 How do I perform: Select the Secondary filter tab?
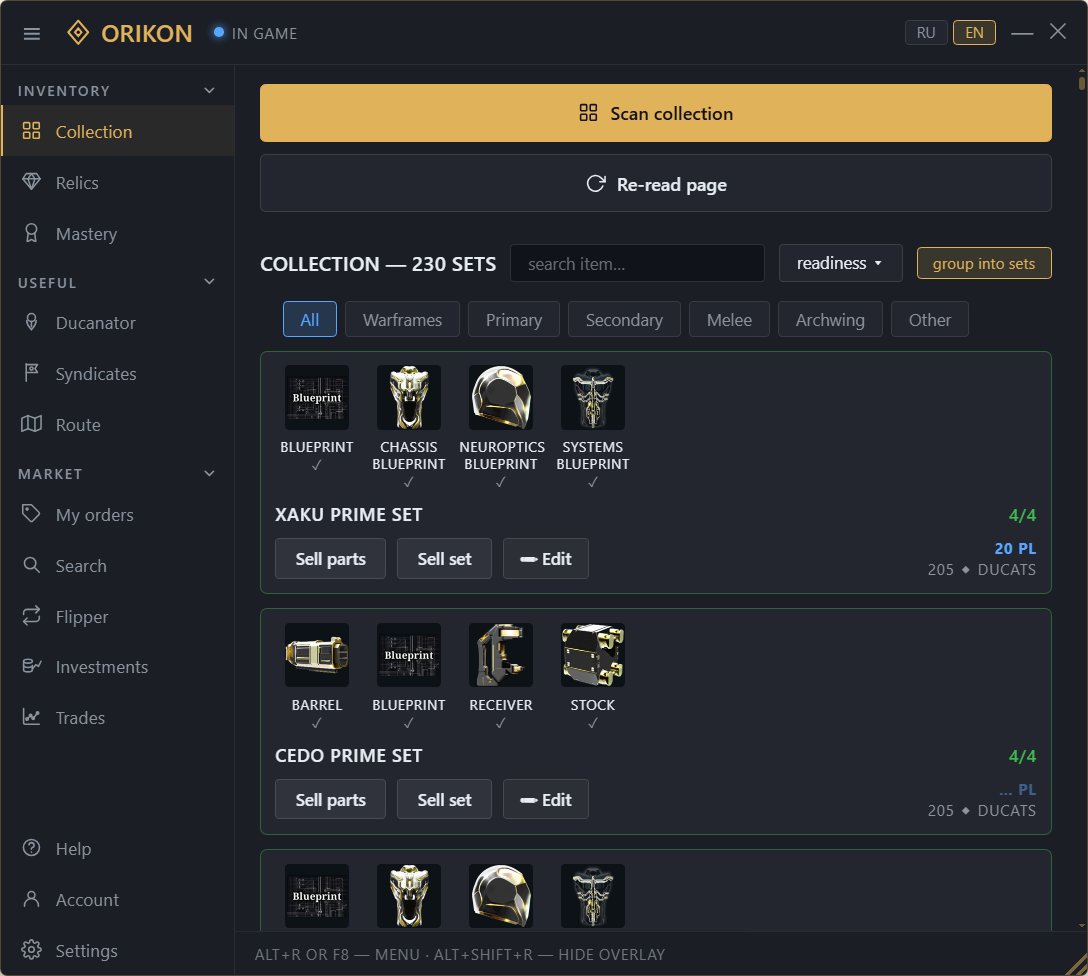tap(624, 319)
